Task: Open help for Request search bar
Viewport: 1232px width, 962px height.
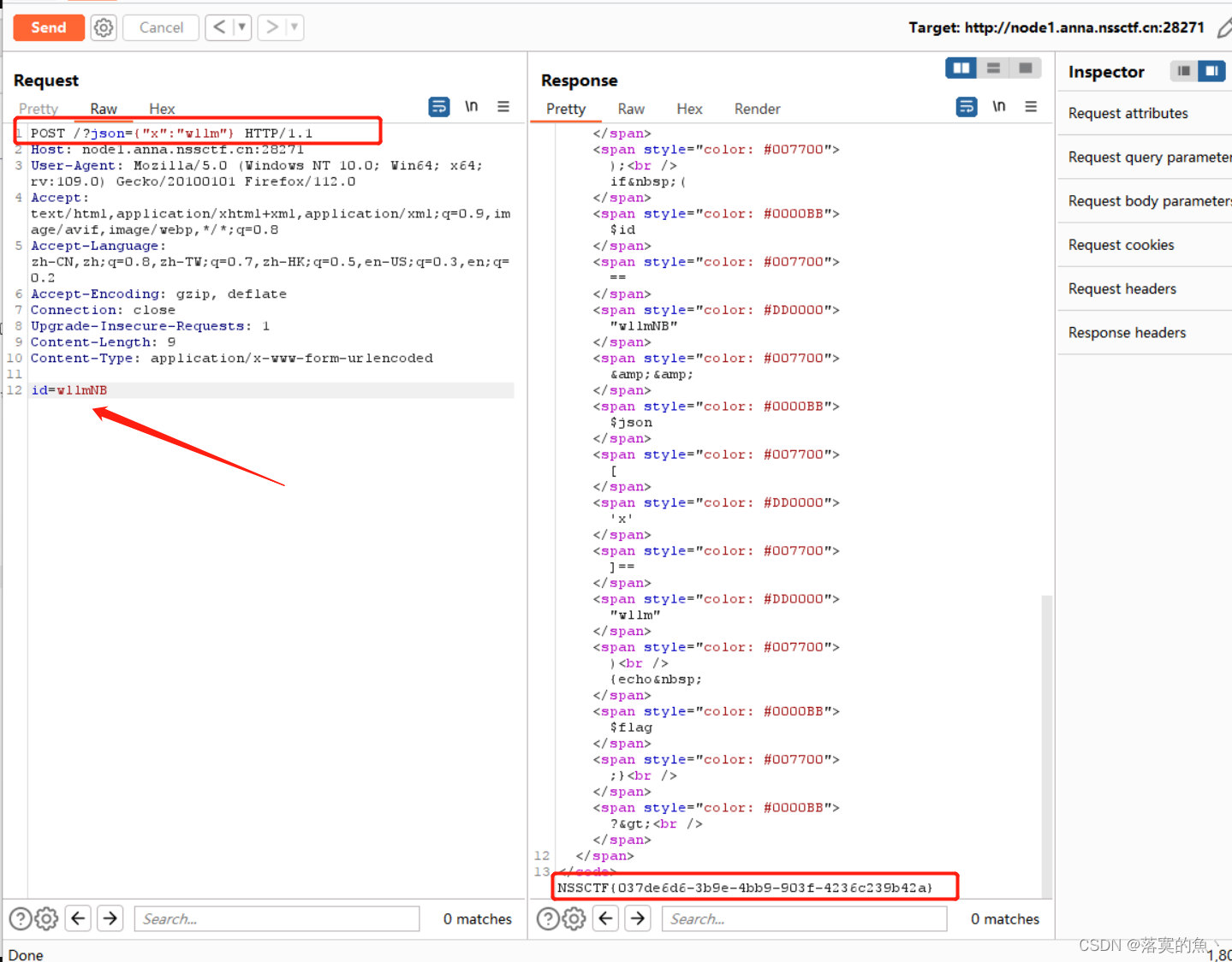Action: (x=21, y=919)
